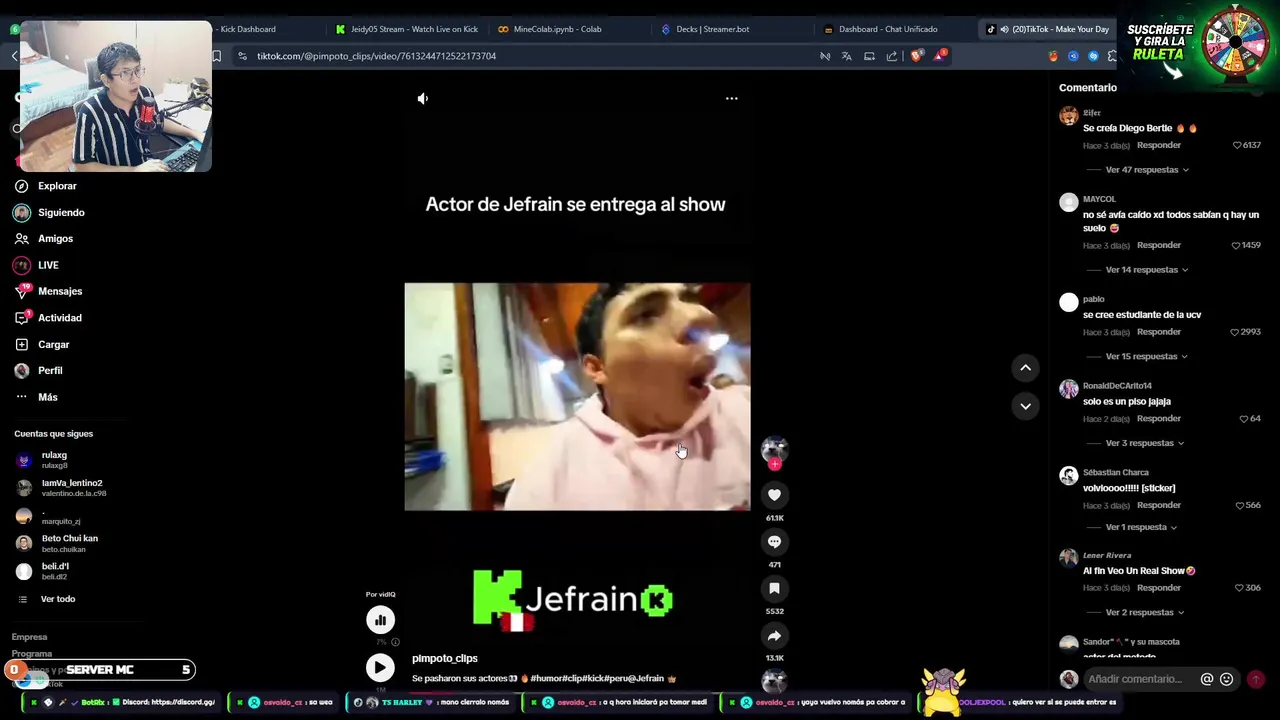Expand Ver 14 respuestas
1280x720 pixels.
tap(1147, 270)
